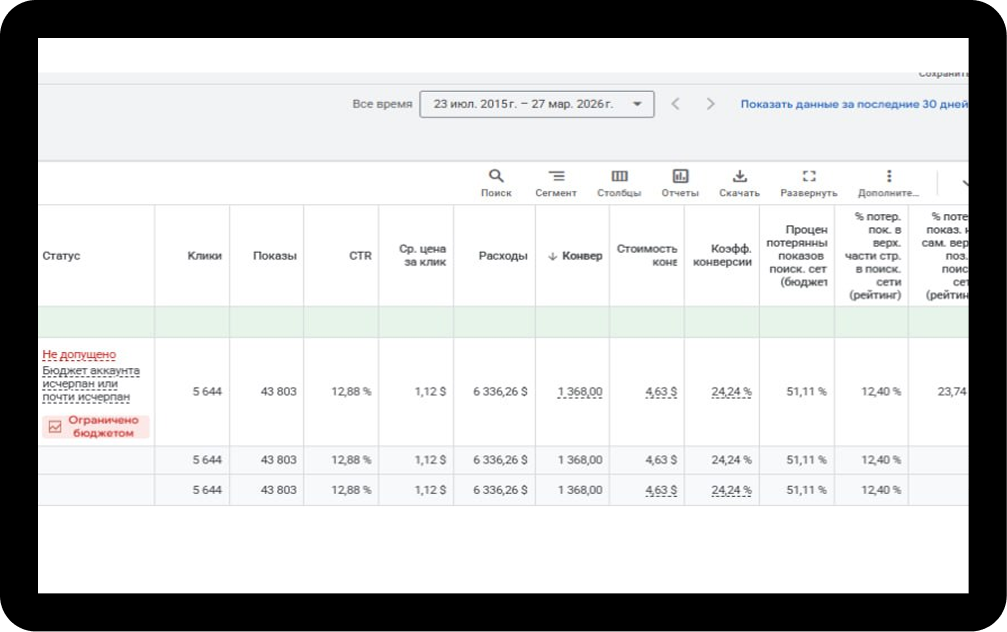Open the Отчеты reports icon

point(680,176)
